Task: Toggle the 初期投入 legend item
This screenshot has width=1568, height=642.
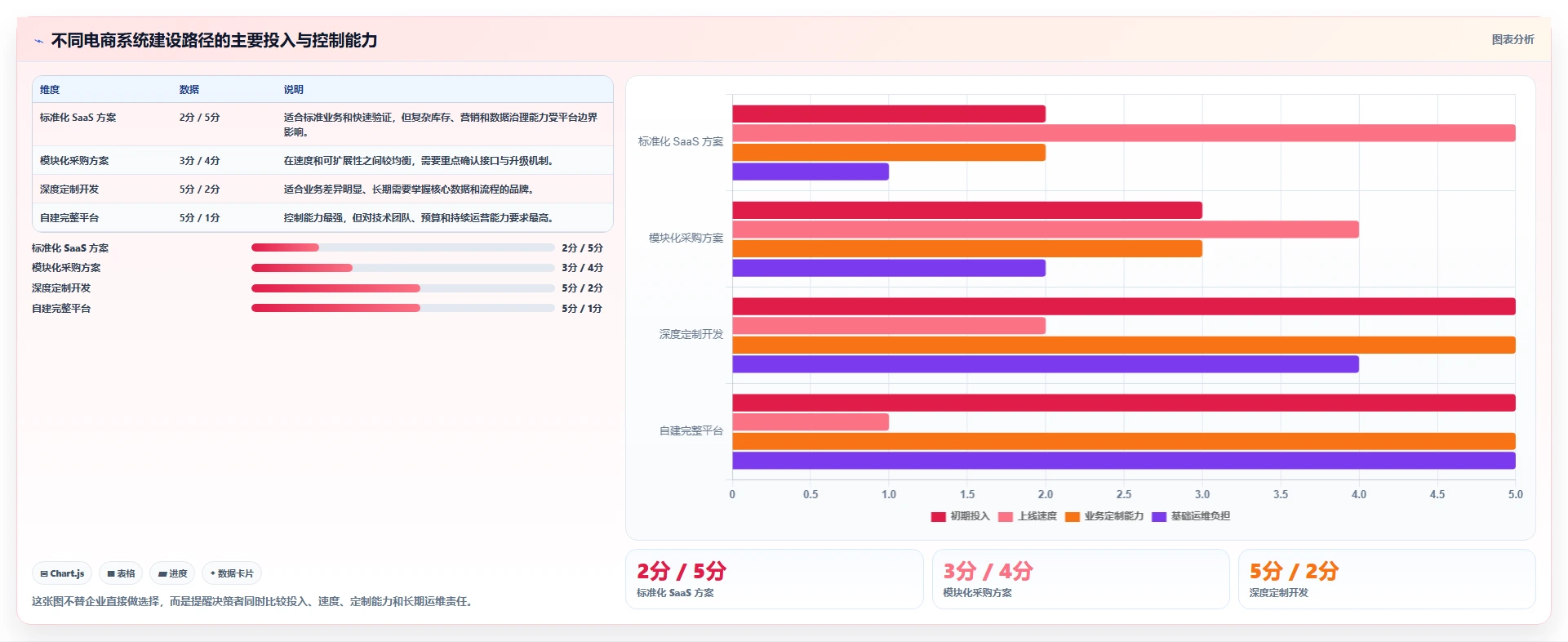Action: (960, 516)
